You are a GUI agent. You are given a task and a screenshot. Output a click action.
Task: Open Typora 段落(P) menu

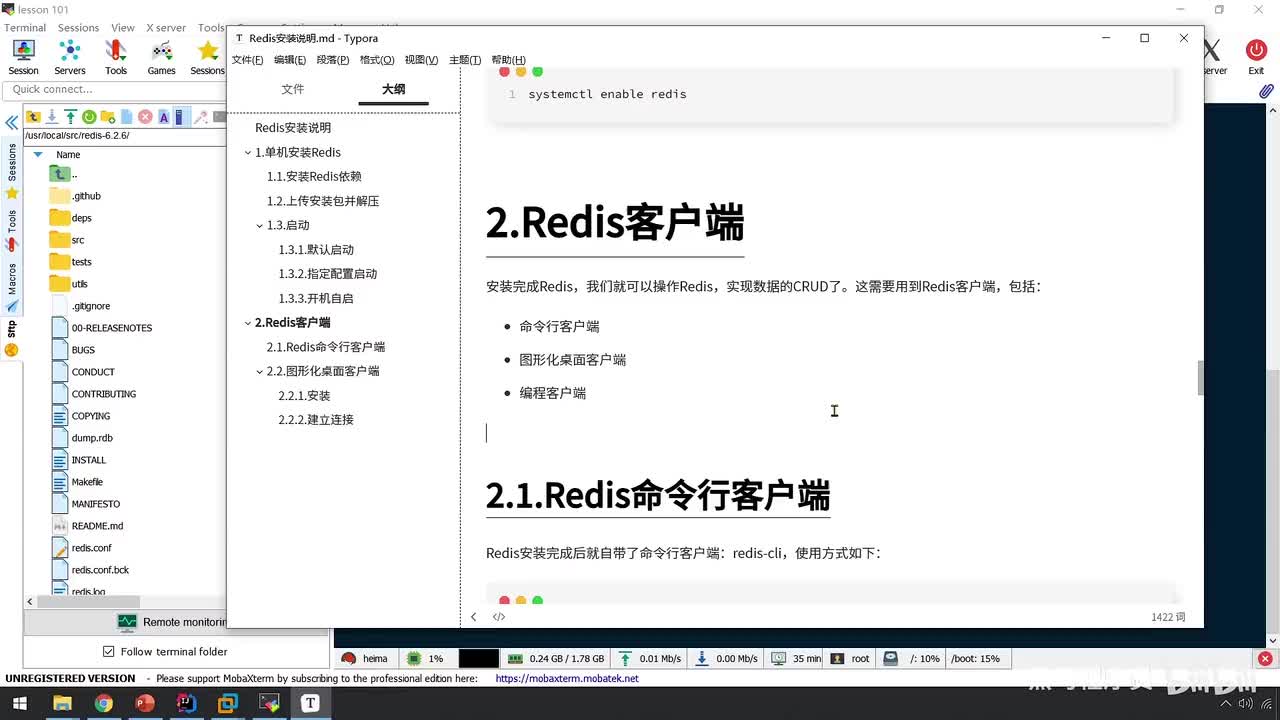333,60
